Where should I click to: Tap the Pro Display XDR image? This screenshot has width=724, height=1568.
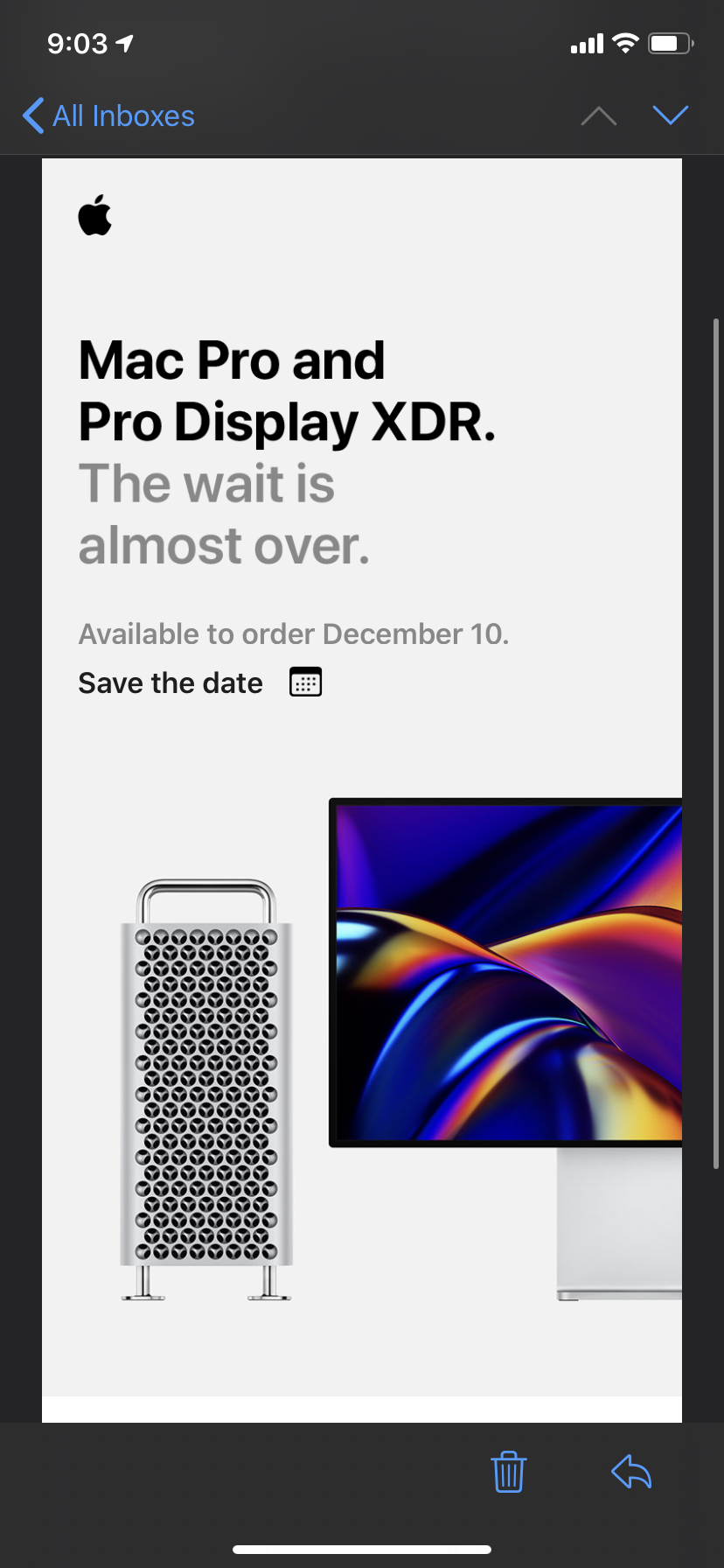click(x=505, y=1048)
